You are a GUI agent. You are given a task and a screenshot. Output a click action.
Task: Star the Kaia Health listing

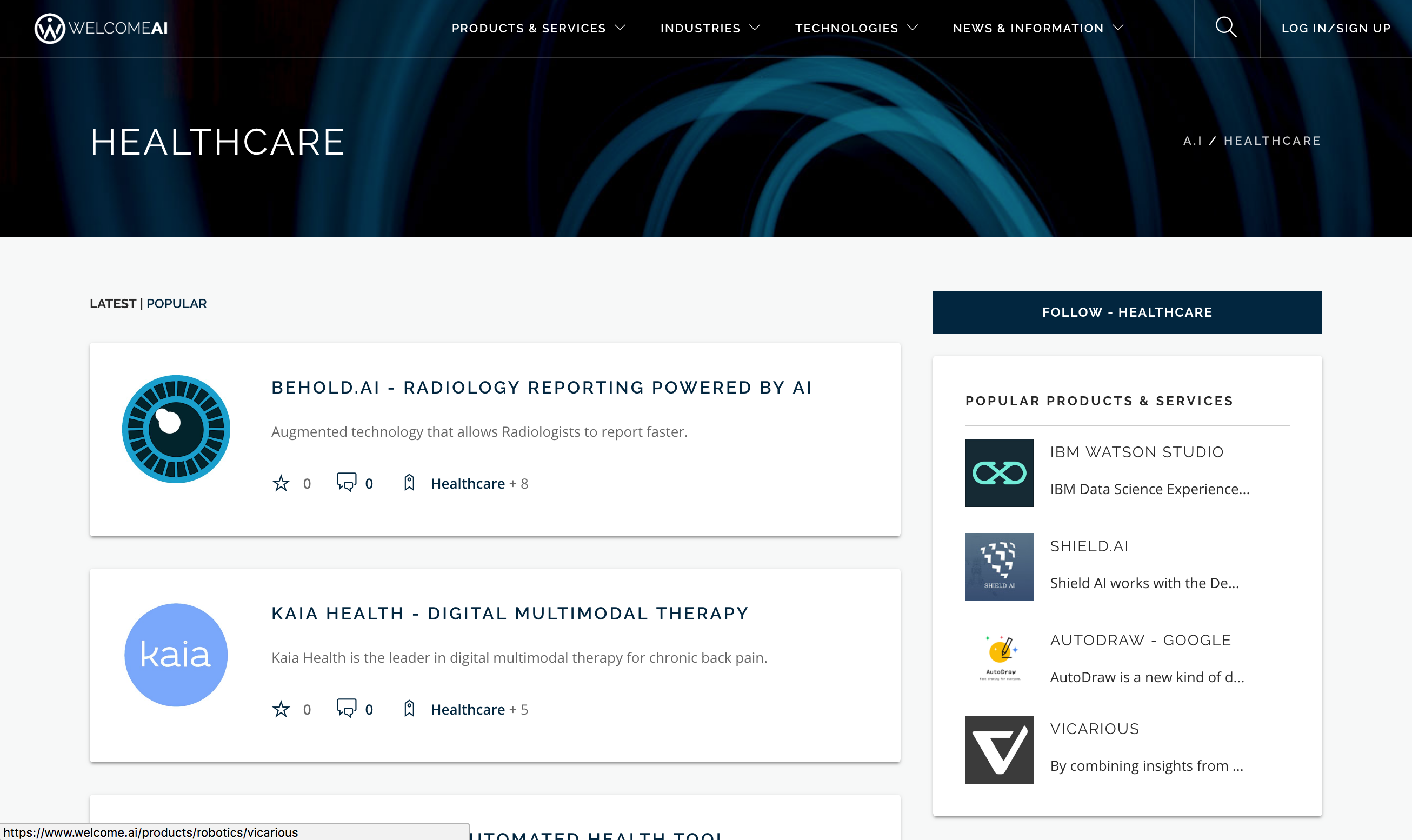pyautogui.click(x=281, y=709)
